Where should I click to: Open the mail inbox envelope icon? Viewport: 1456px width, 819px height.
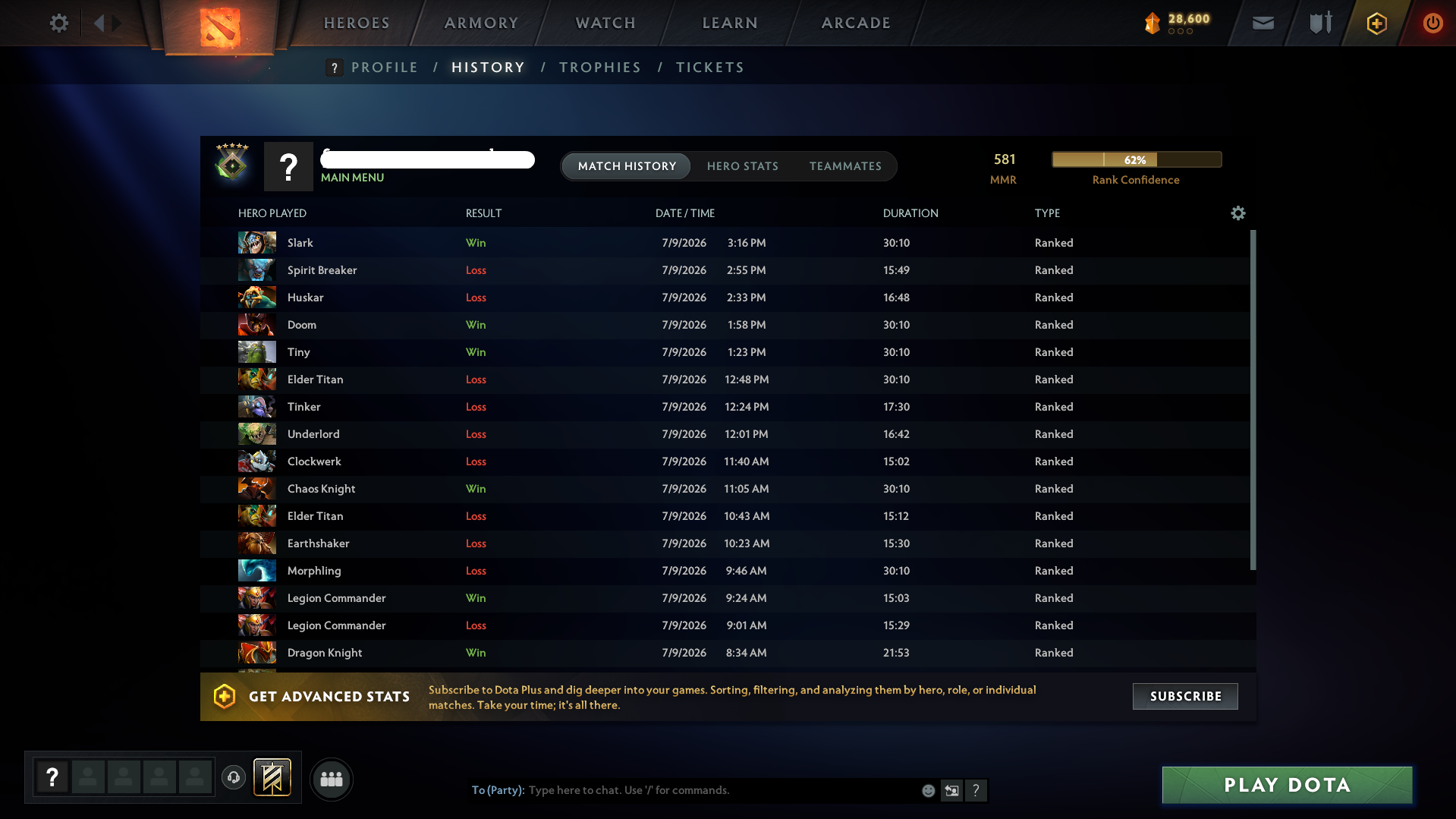pyautogui.click(x=1263, y=23)
